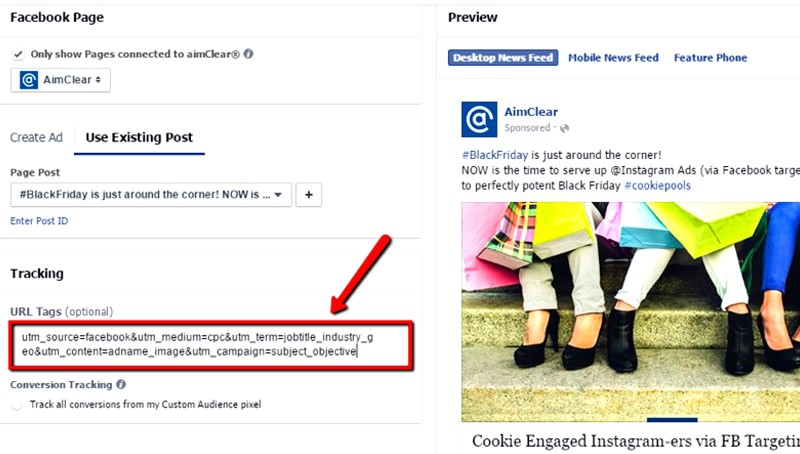Click the Enter Post ID link
The height and width of the screenshot is (454, 800).
click(x=39, y=221)
